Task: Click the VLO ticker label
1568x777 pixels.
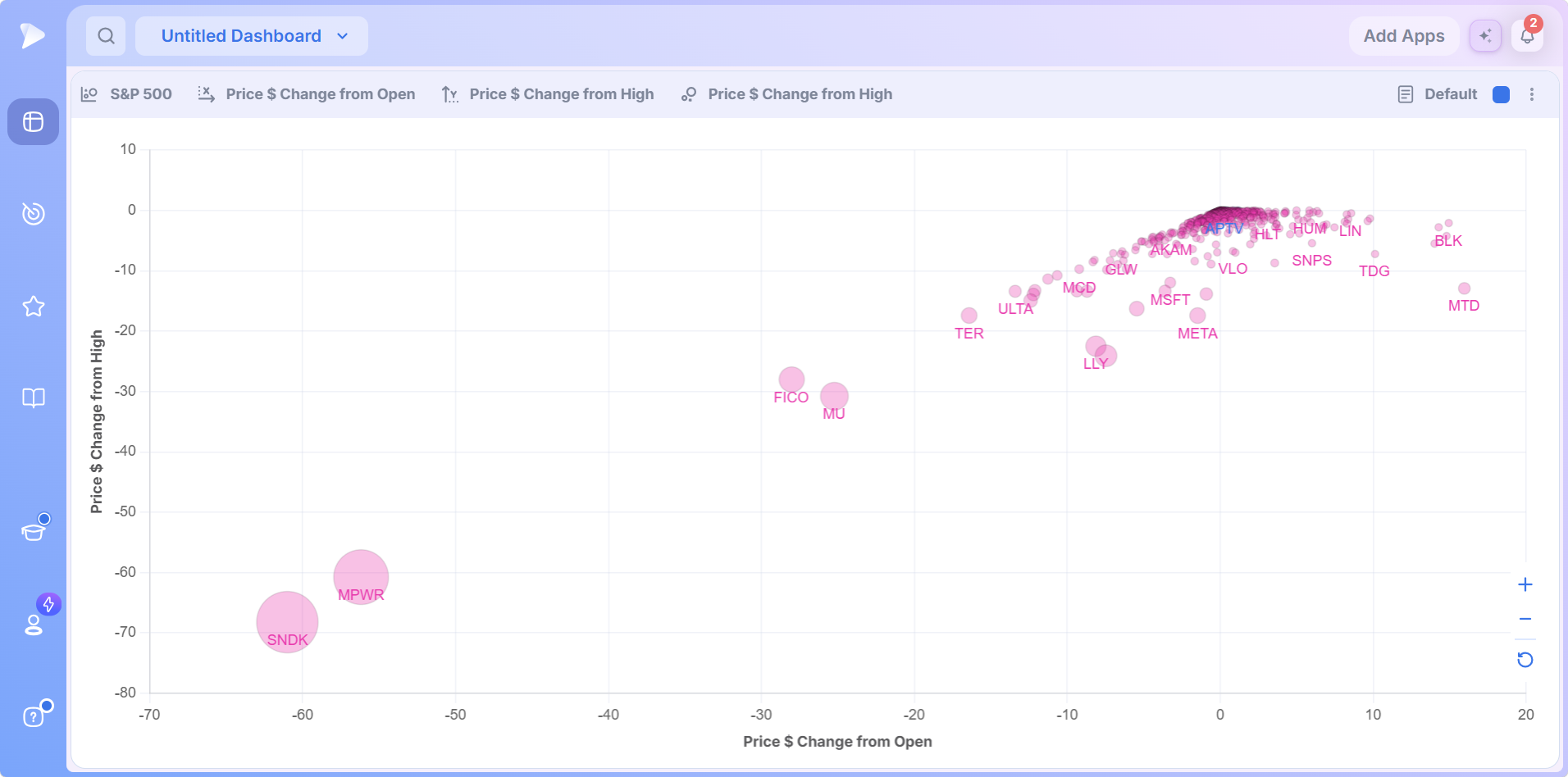Action: [1233, 269]
